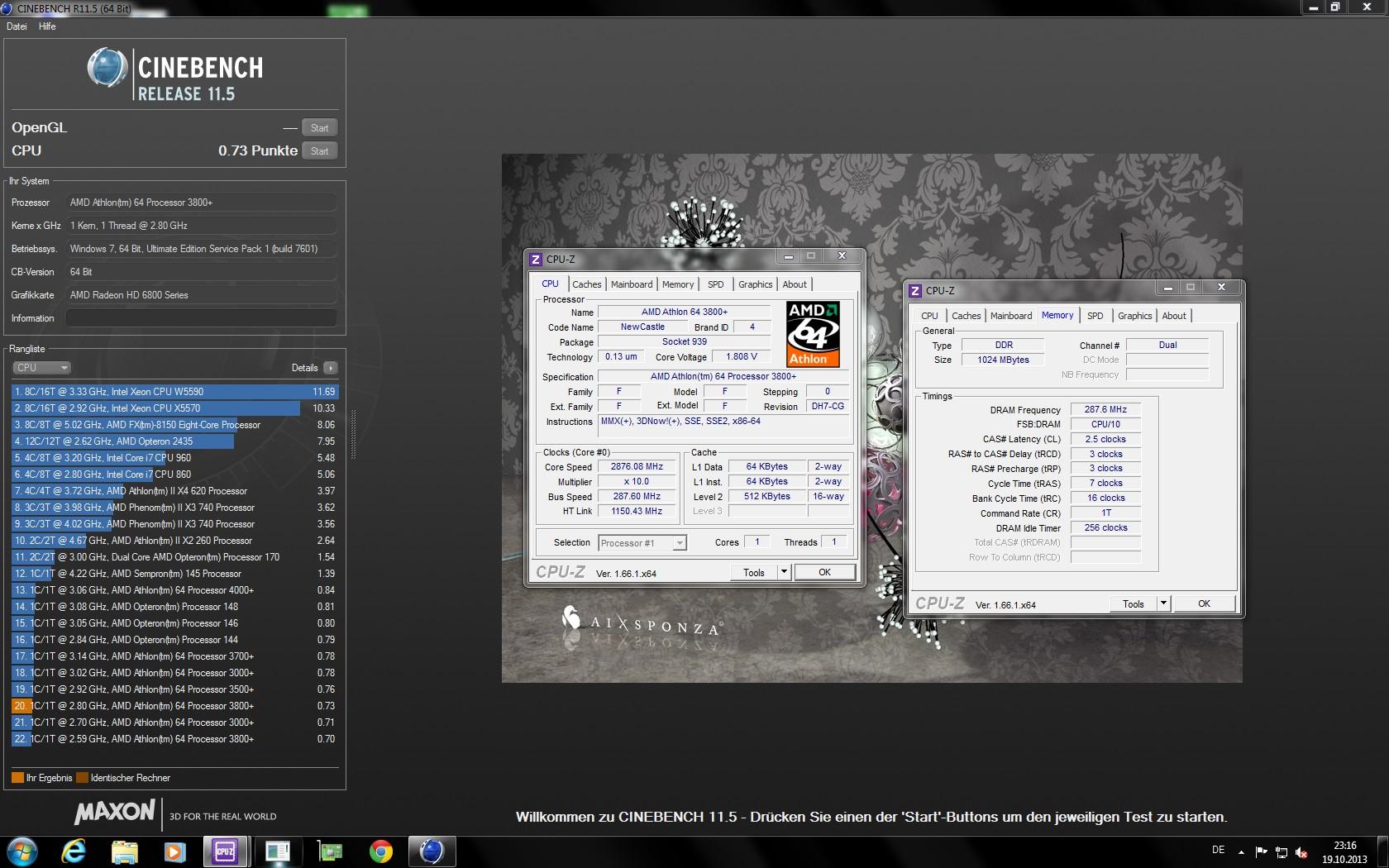This screenshot has height=868, width=1389.
Task: Select Cinebench icon in taskbar
Action: pyautogui.click(x=432, y=851)
